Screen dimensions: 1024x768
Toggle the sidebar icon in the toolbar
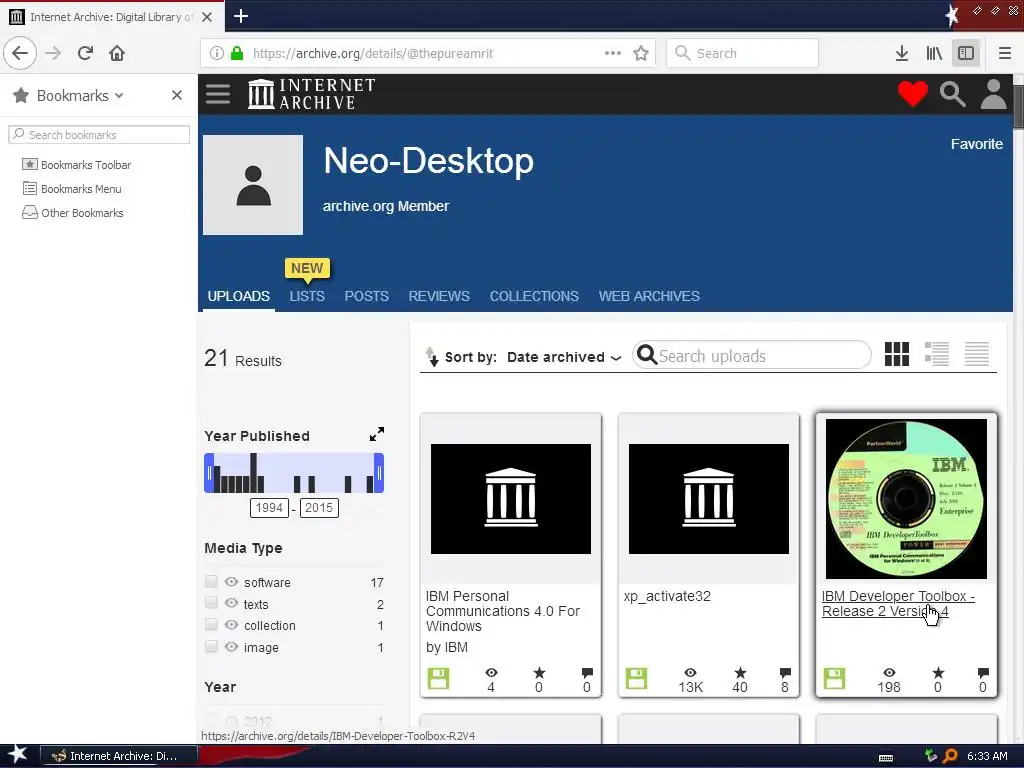point(966,53)
